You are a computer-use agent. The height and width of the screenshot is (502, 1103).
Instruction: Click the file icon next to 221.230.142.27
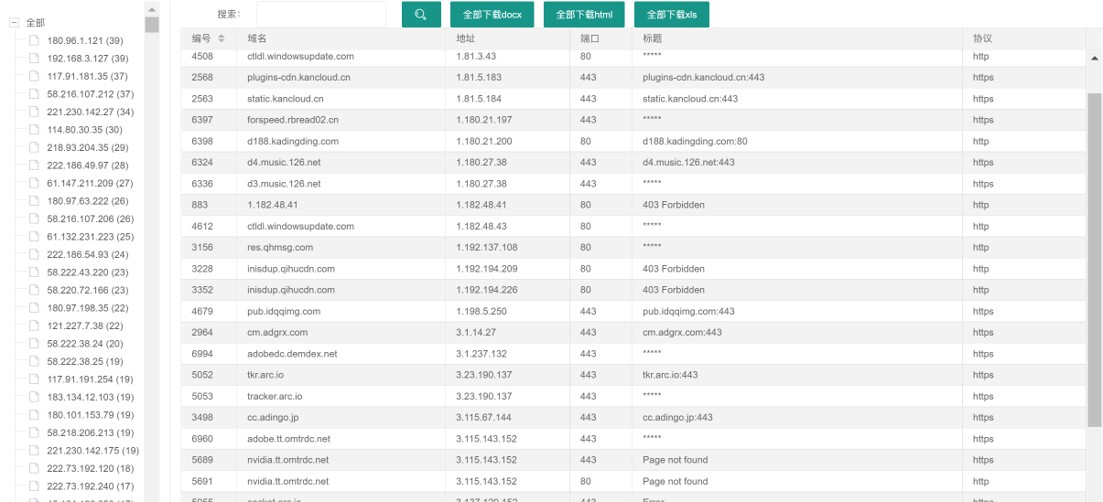[34, 112]
